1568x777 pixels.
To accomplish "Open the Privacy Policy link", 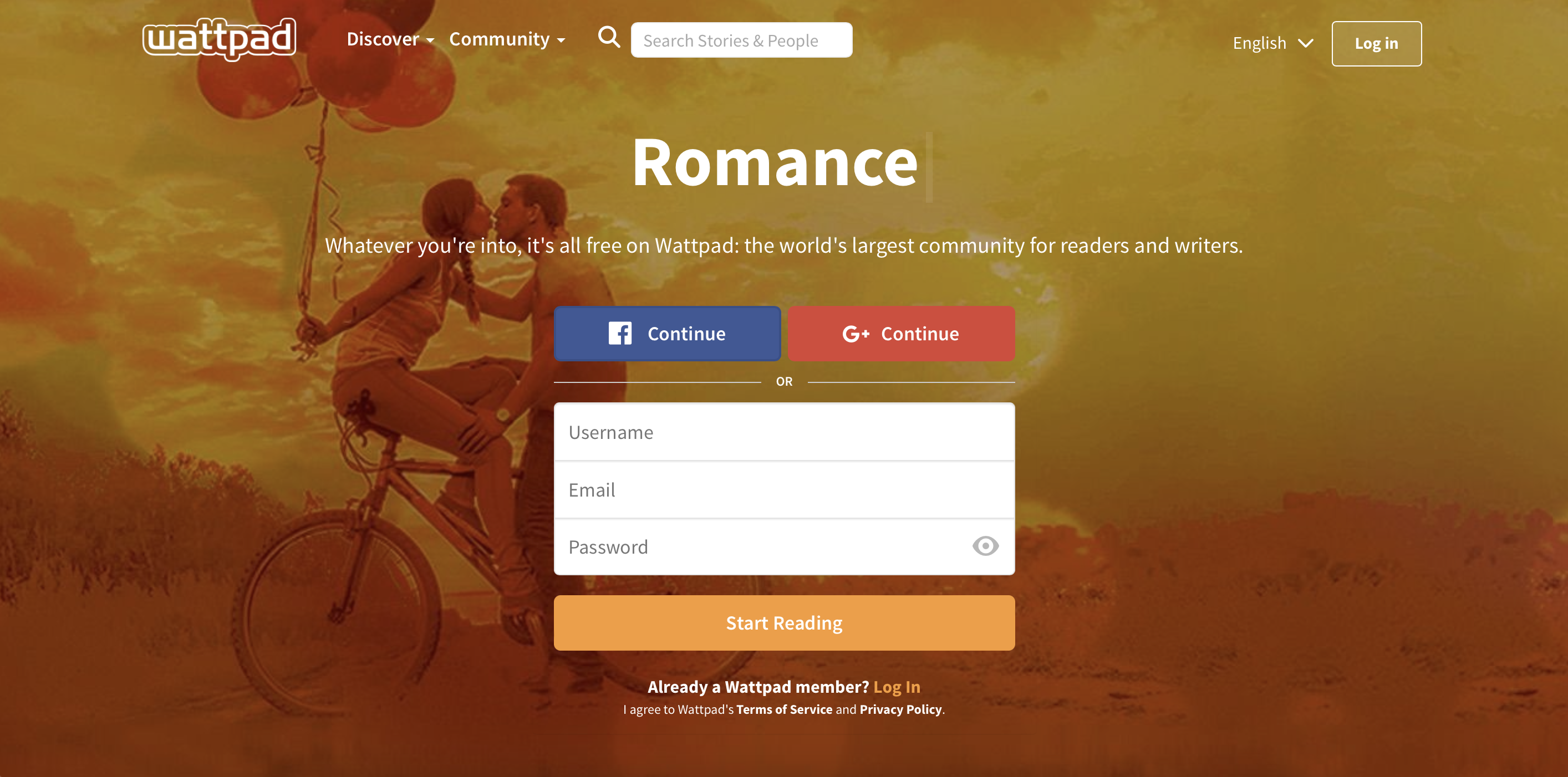I will point(900,709).
